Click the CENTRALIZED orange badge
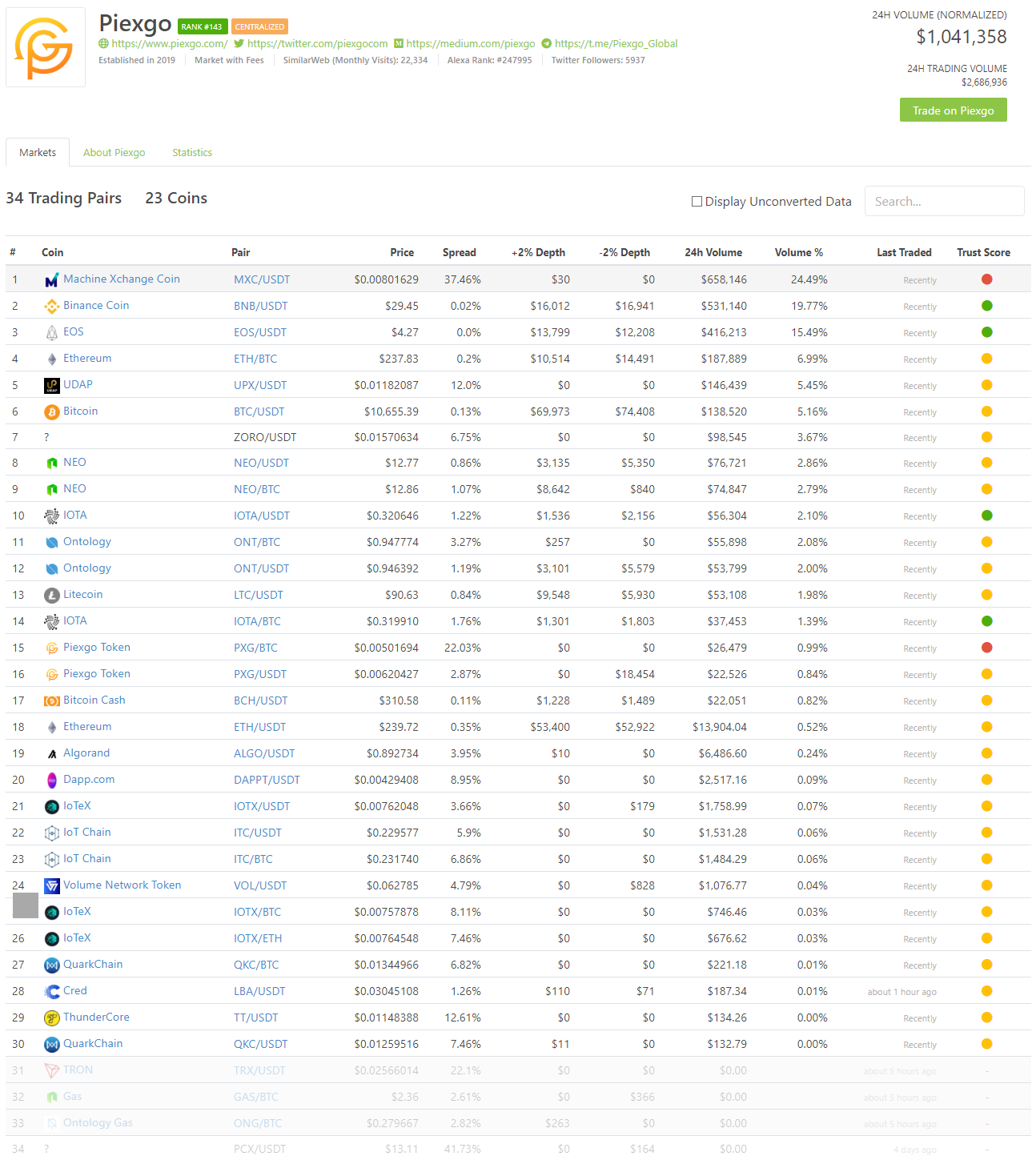1036x1168 pixels. 259,27
